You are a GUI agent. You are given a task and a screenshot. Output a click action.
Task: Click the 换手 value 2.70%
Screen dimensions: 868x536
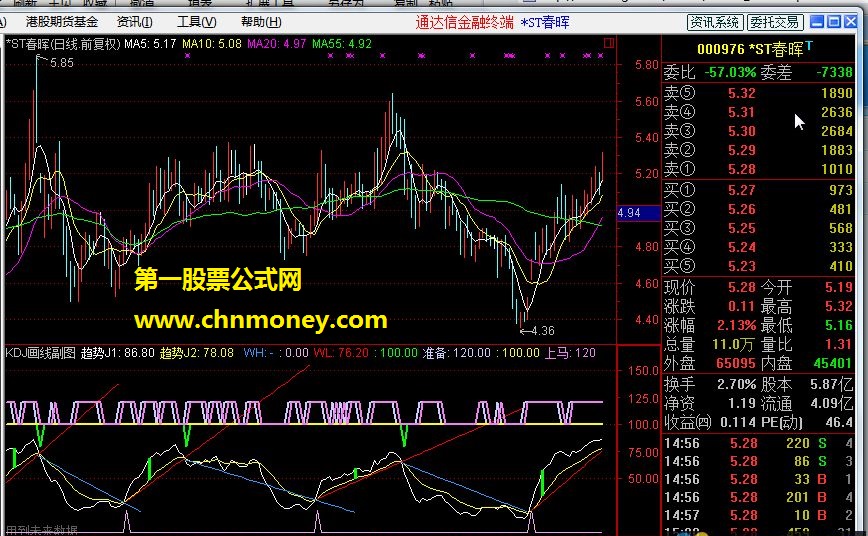[x=737, y=384]
